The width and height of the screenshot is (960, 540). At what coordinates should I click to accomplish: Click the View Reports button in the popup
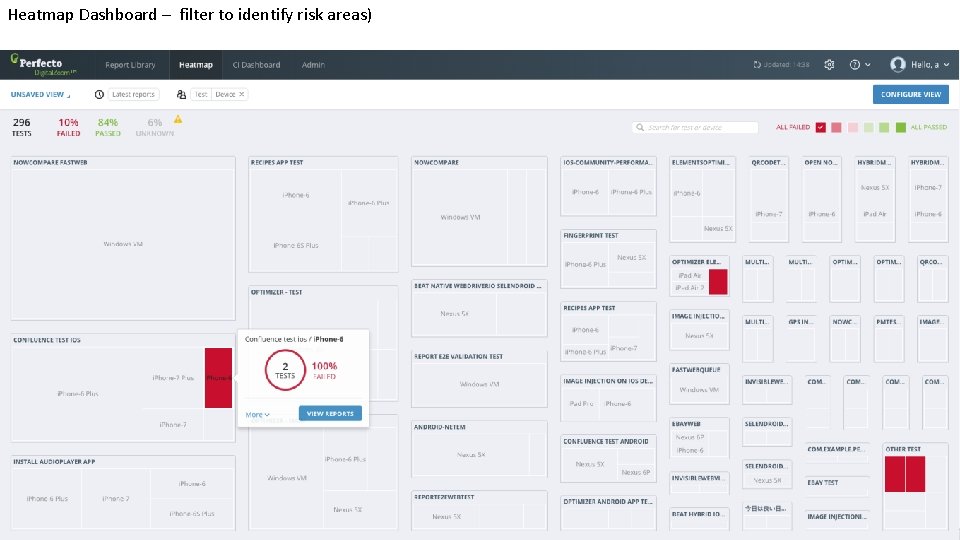330,413
